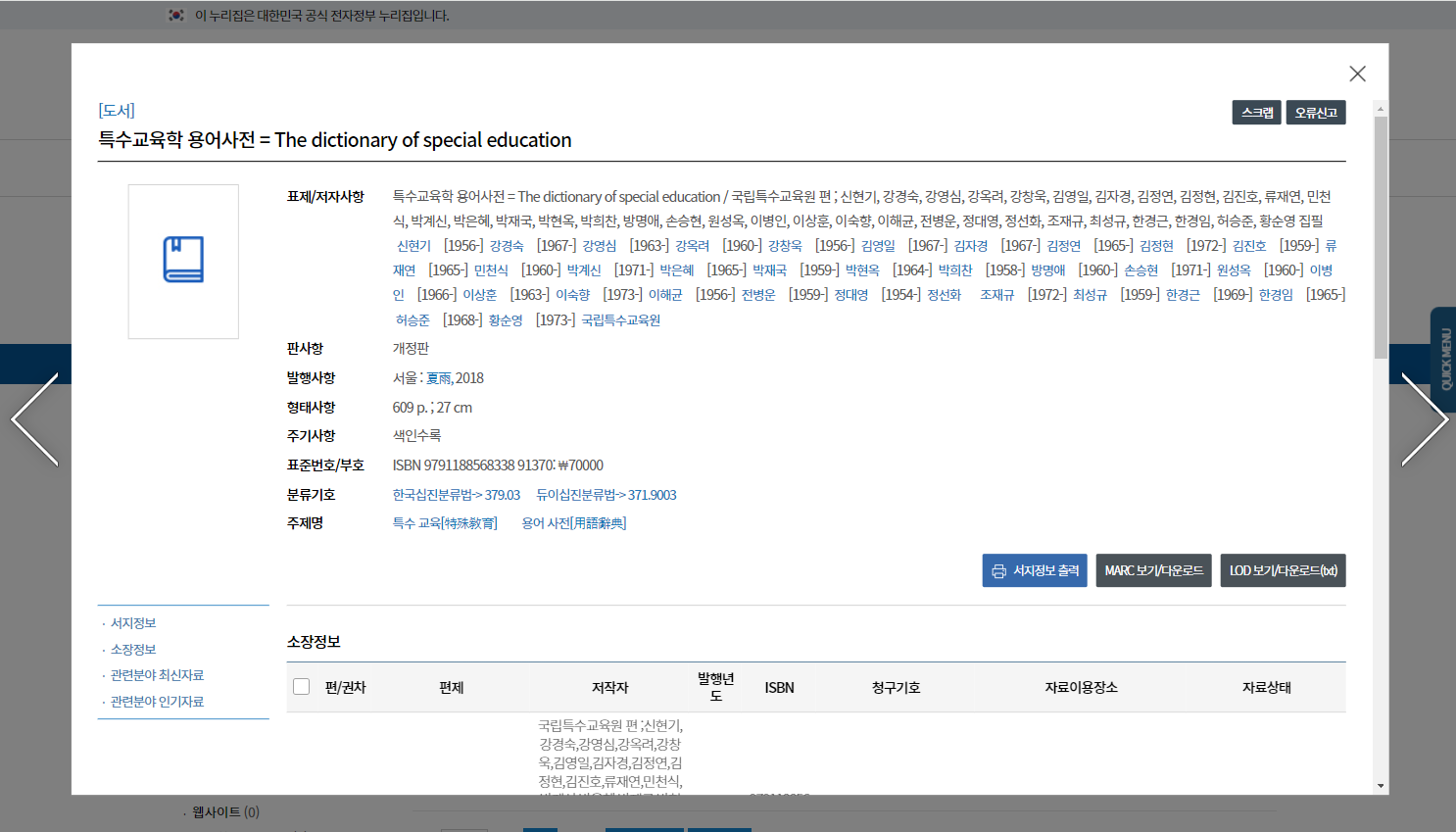Open 관련분야 인기자료 in side menu
Screen dimensions: 1456x832
157,702
